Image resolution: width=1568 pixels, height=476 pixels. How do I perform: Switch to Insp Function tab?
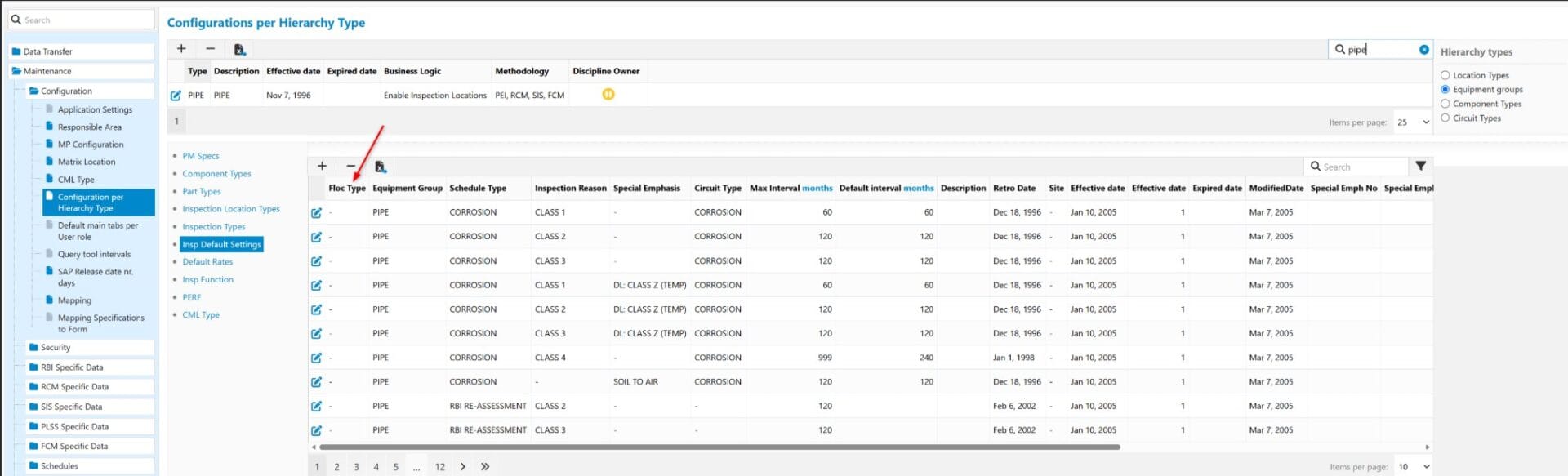[x=207, y=280]
